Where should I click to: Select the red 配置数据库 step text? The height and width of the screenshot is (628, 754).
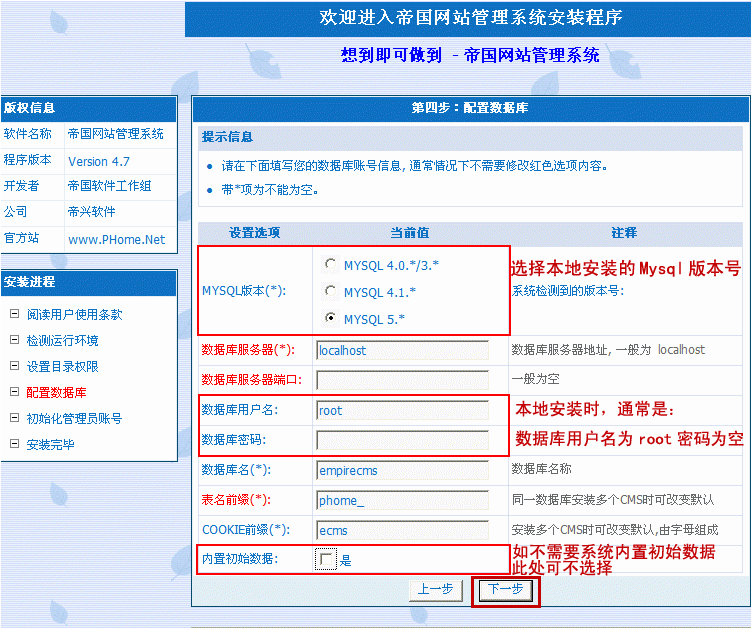(56, 392)
